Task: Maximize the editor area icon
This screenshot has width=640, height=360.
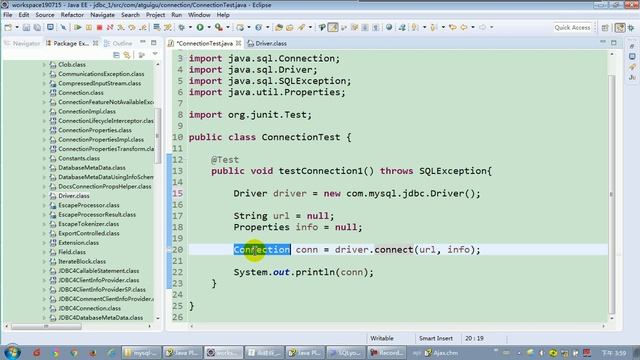Action: [x=614, y=42]
